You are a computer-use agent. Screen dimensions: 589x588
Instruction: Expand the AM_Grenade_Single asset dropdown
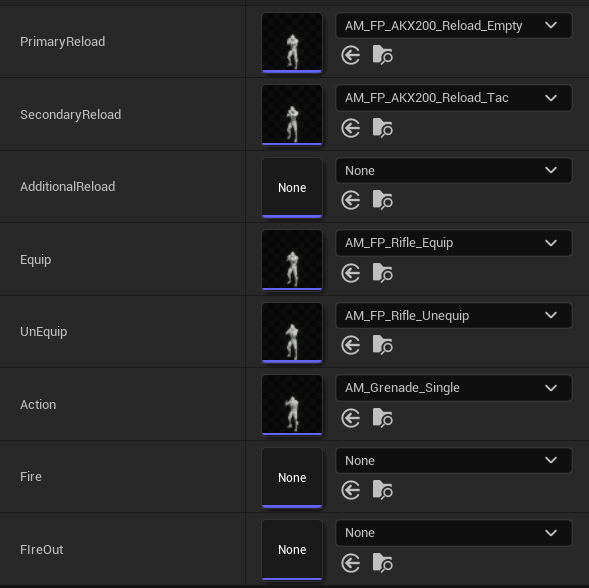pos(453,388)
